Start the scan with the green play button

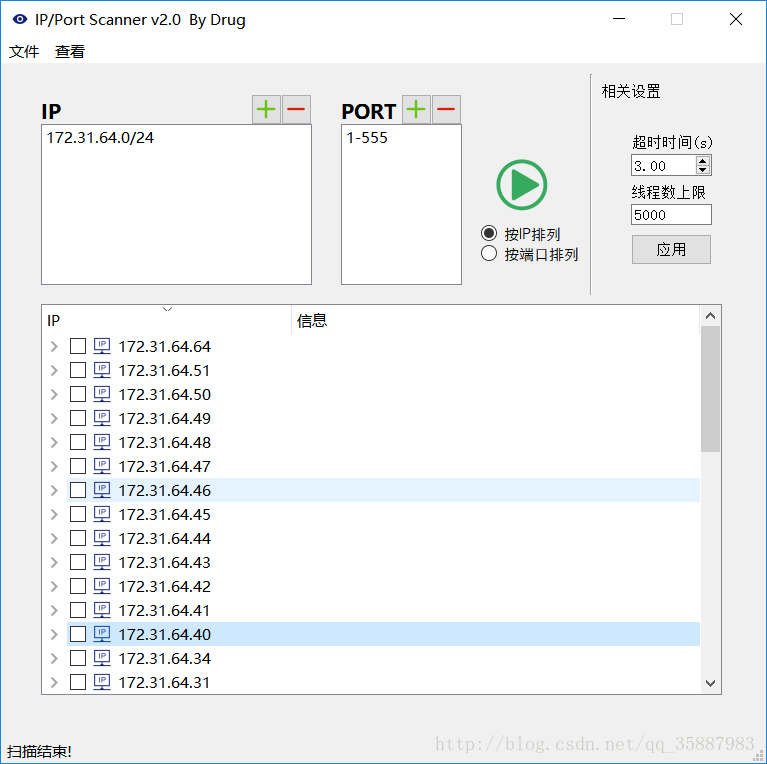pos(521,185)
